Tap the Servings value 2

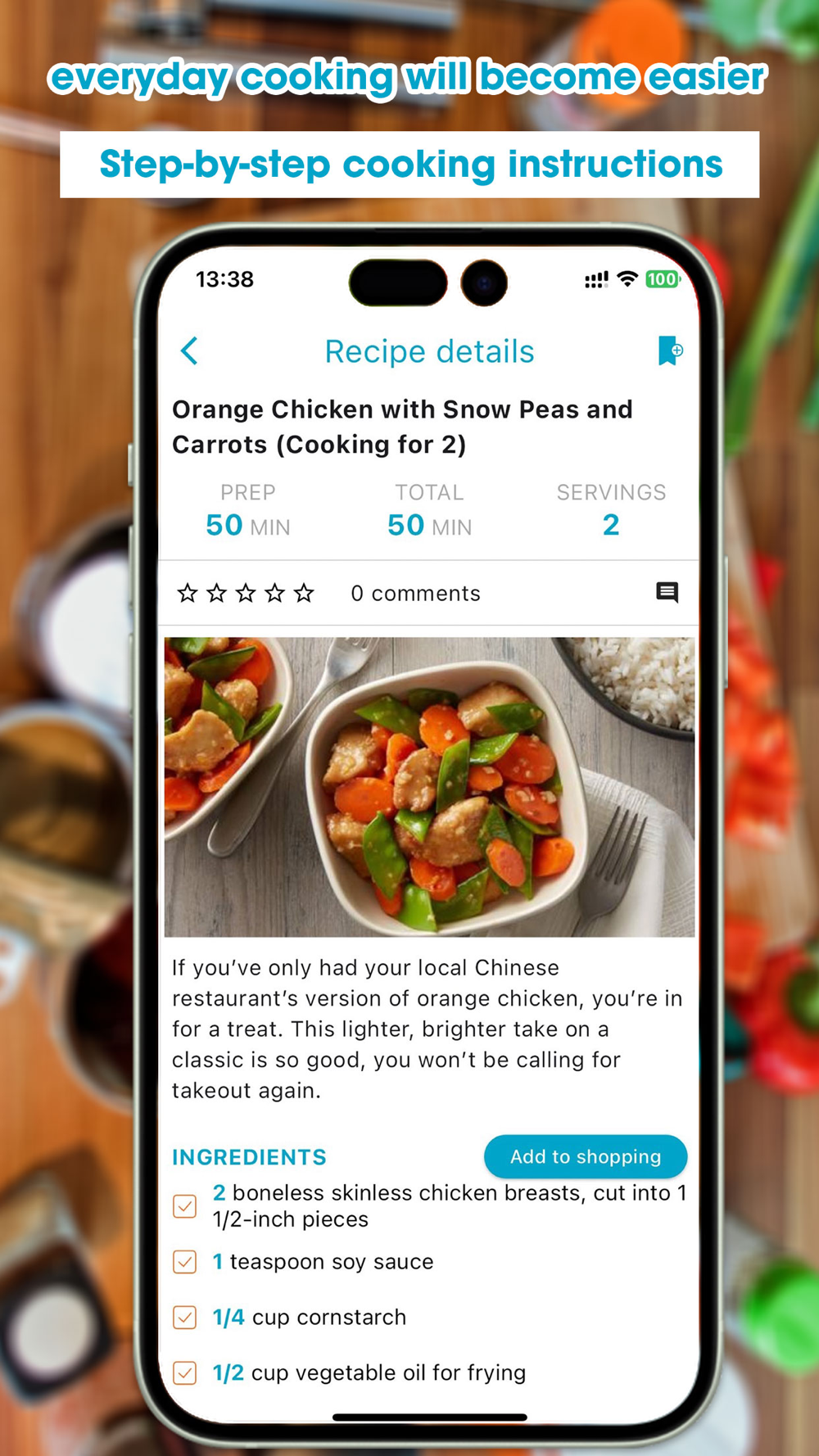point(611,525)
